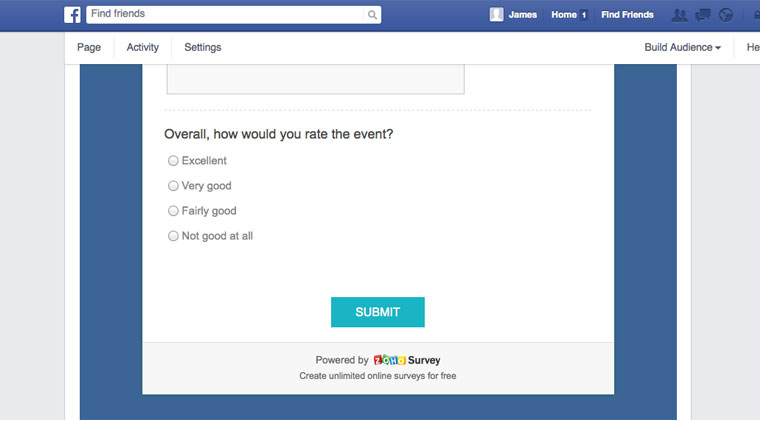Screen dimensions: 760x421
Task: Open Find Friends link in top bar
Action: (627, 15)
